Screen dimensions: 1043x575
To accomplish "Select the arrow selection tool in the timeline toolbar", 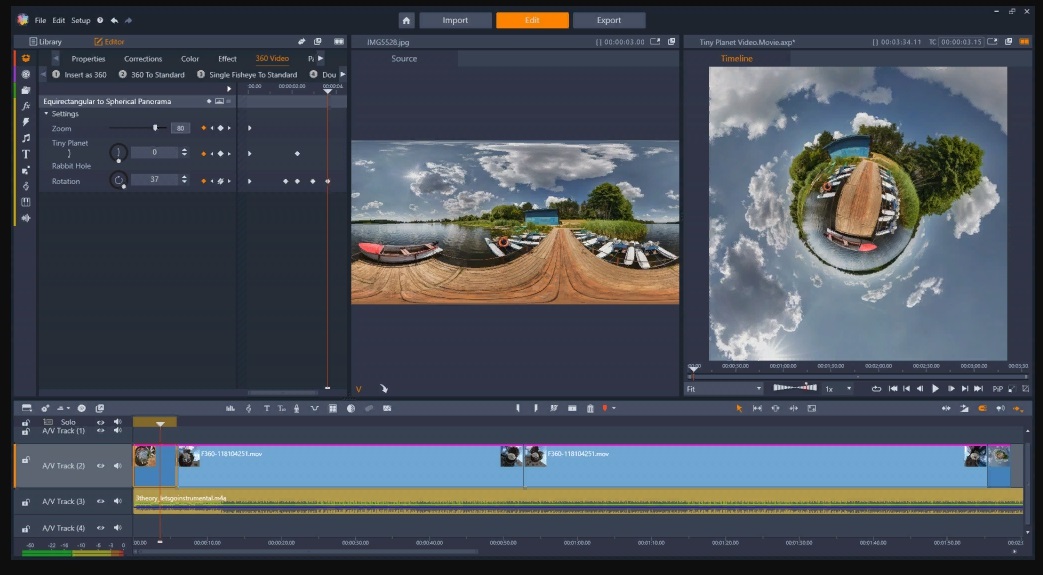I will pyautogui.click(x=739, y=408).
